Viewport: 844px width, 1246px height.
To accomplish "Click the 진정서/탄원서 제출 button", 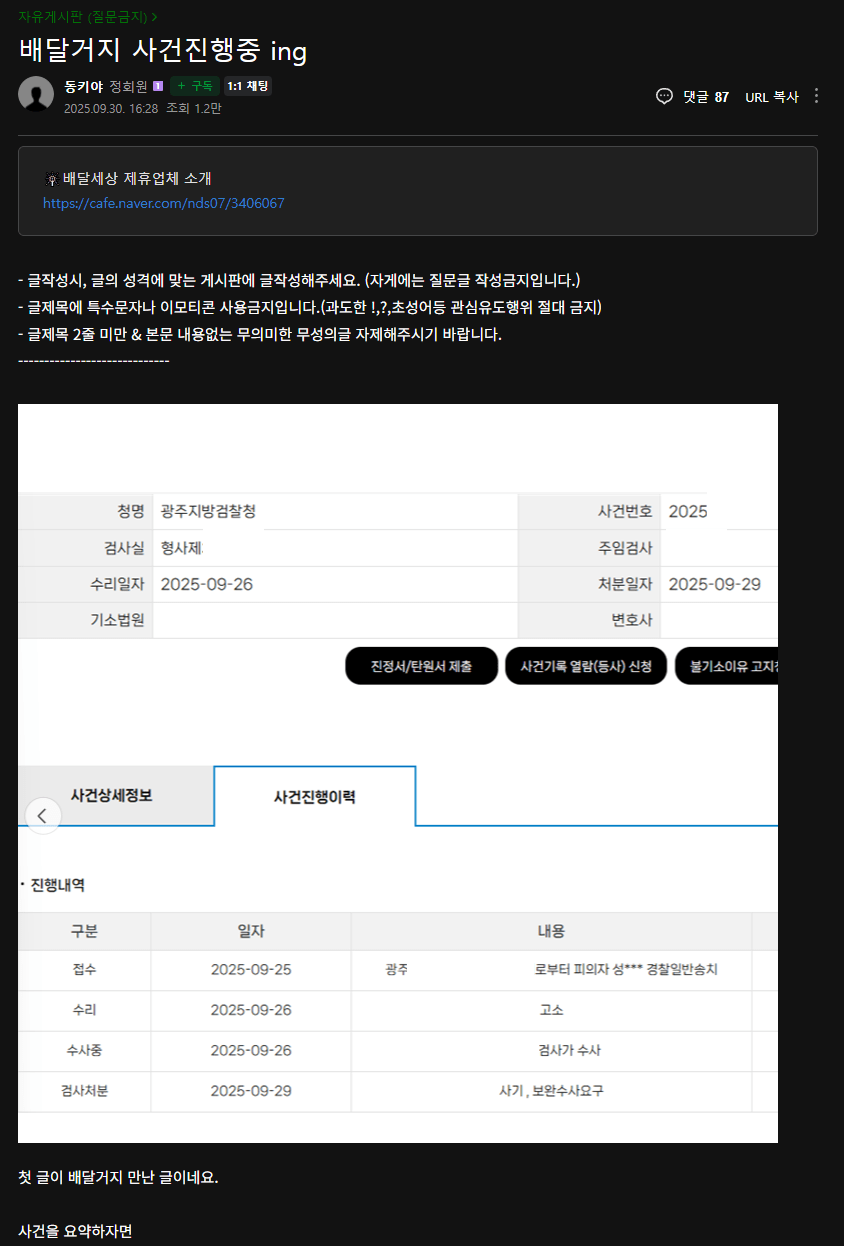I will [421, 665].
